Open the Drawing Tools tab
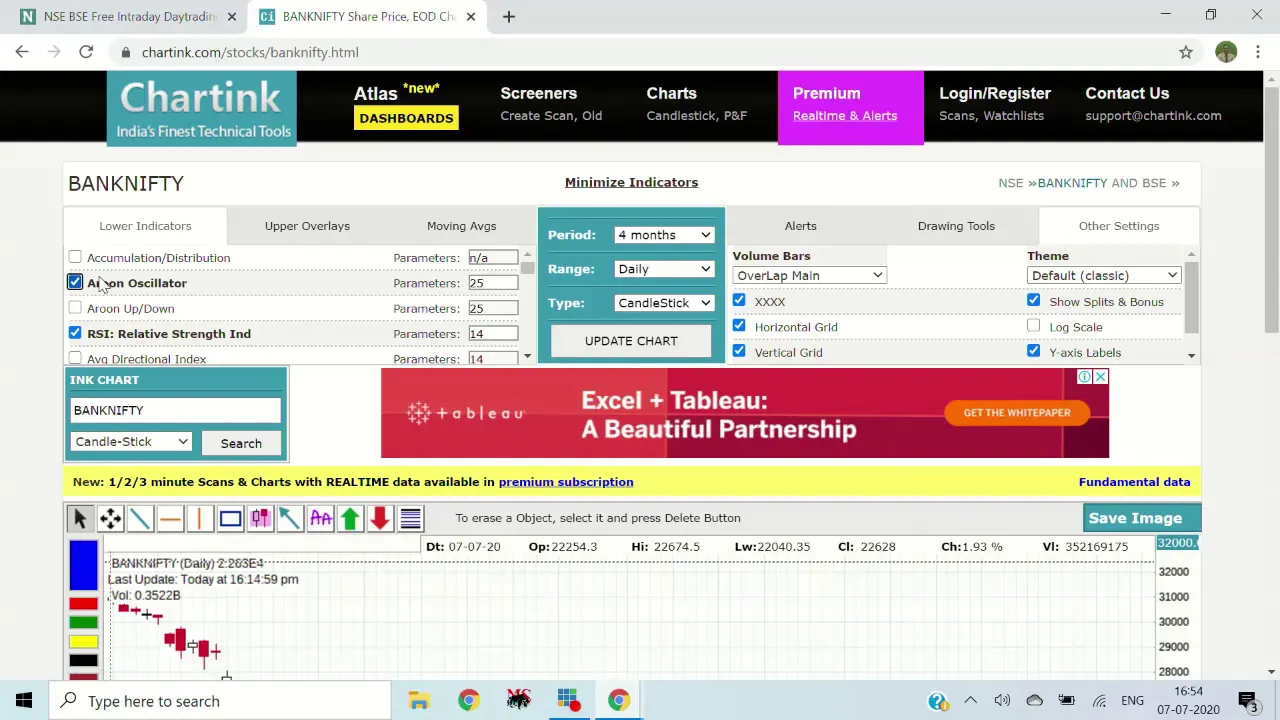Viewport: 1280px width, 720px height. pos(956,226)
